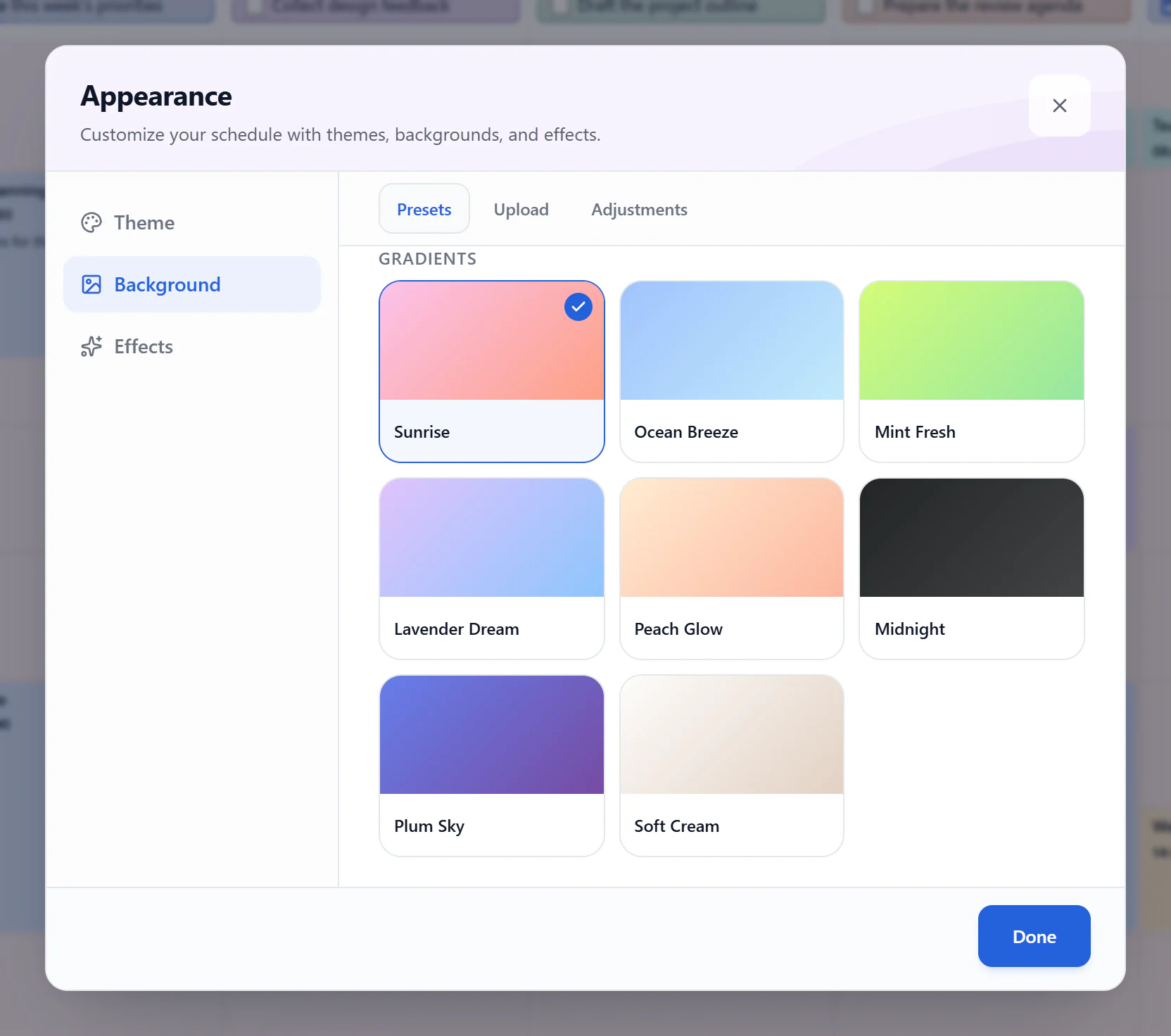
Task: Click the "Lavender Dream" card label
Action: point(456,629)
